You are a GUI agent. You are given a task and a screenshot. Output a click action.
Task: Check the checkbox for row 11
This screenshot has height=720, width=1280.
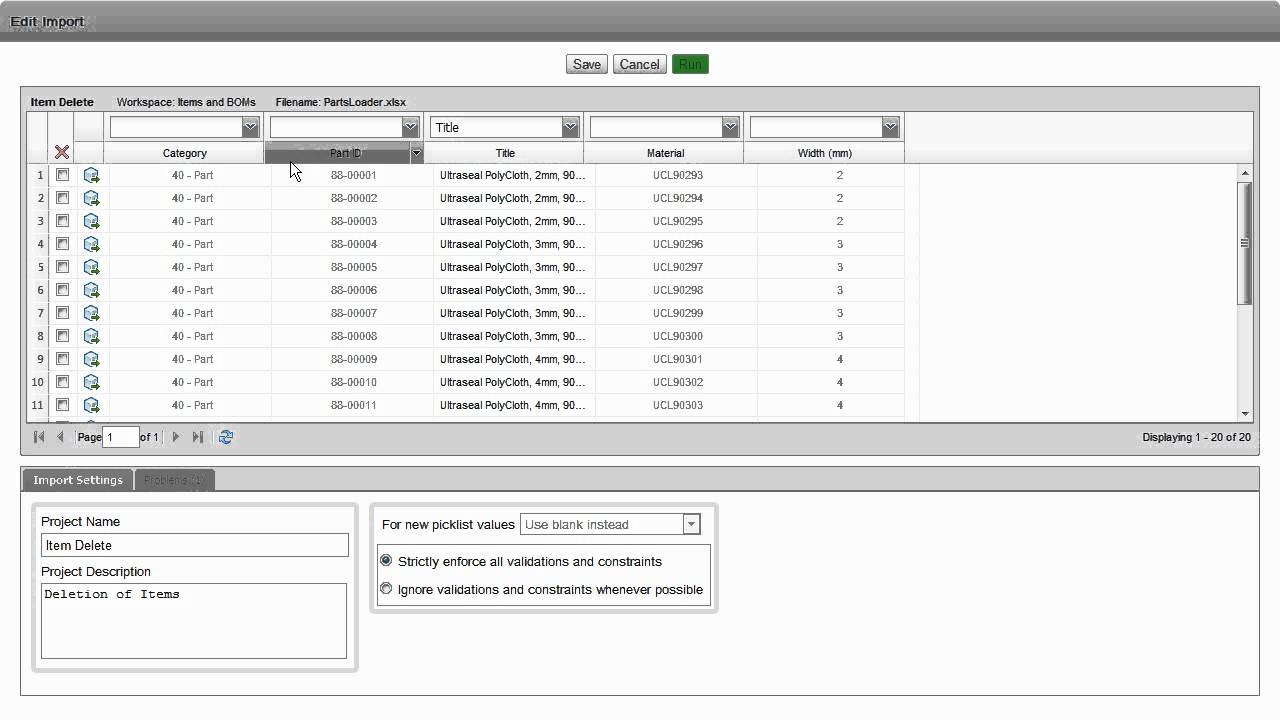click(62, 405)
